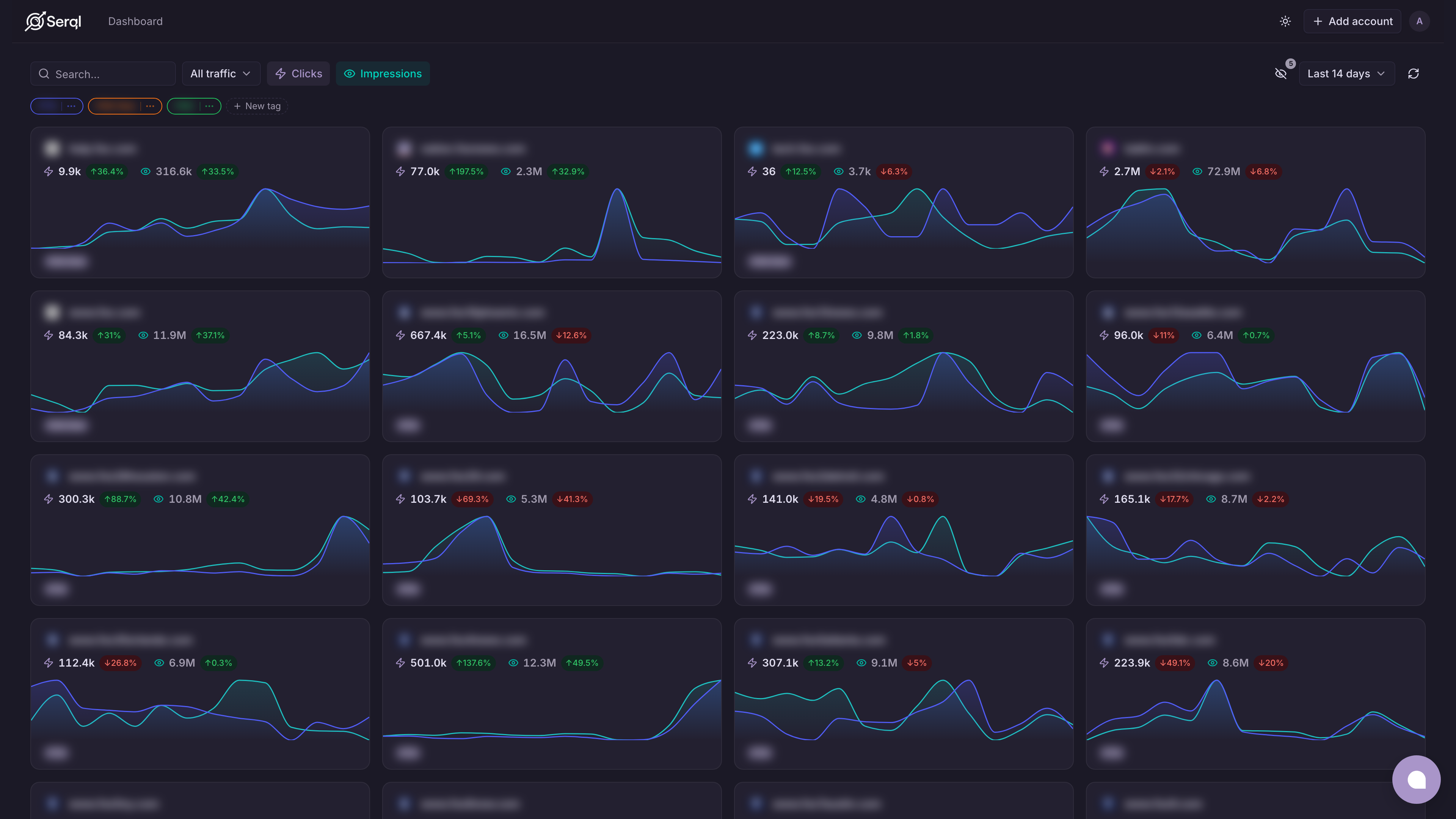Open options dots on the green tag

(x=209, y=106)
